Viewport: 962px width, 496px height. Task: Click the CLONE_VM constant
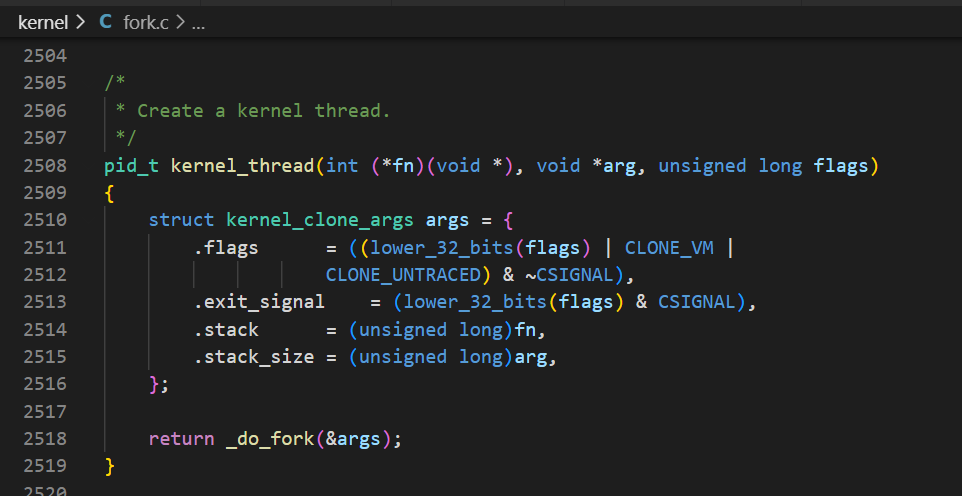tap(669, 247)
